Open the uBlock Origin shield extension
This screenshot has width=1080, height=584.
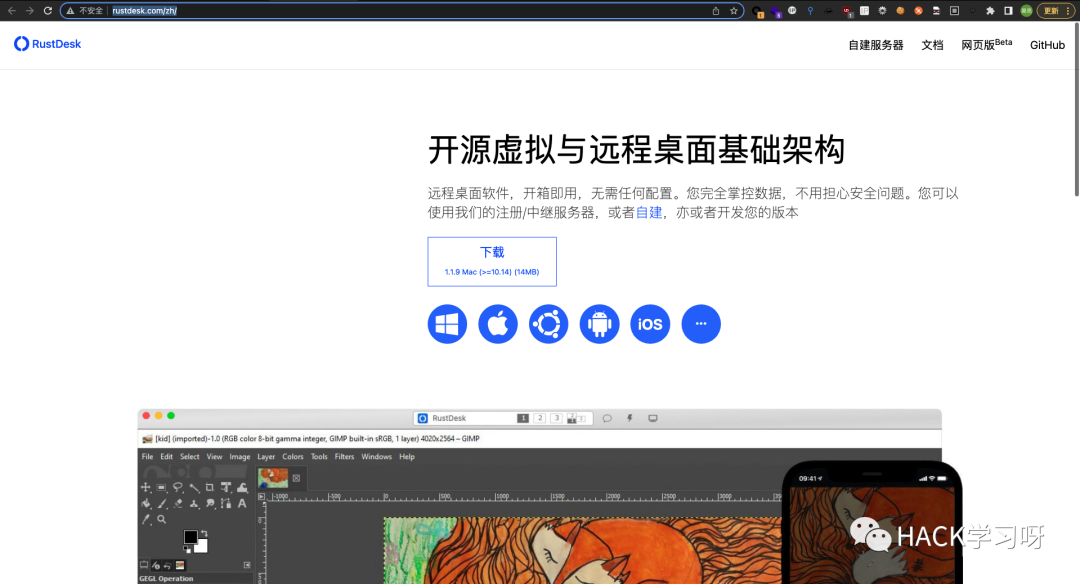point(847,11)
